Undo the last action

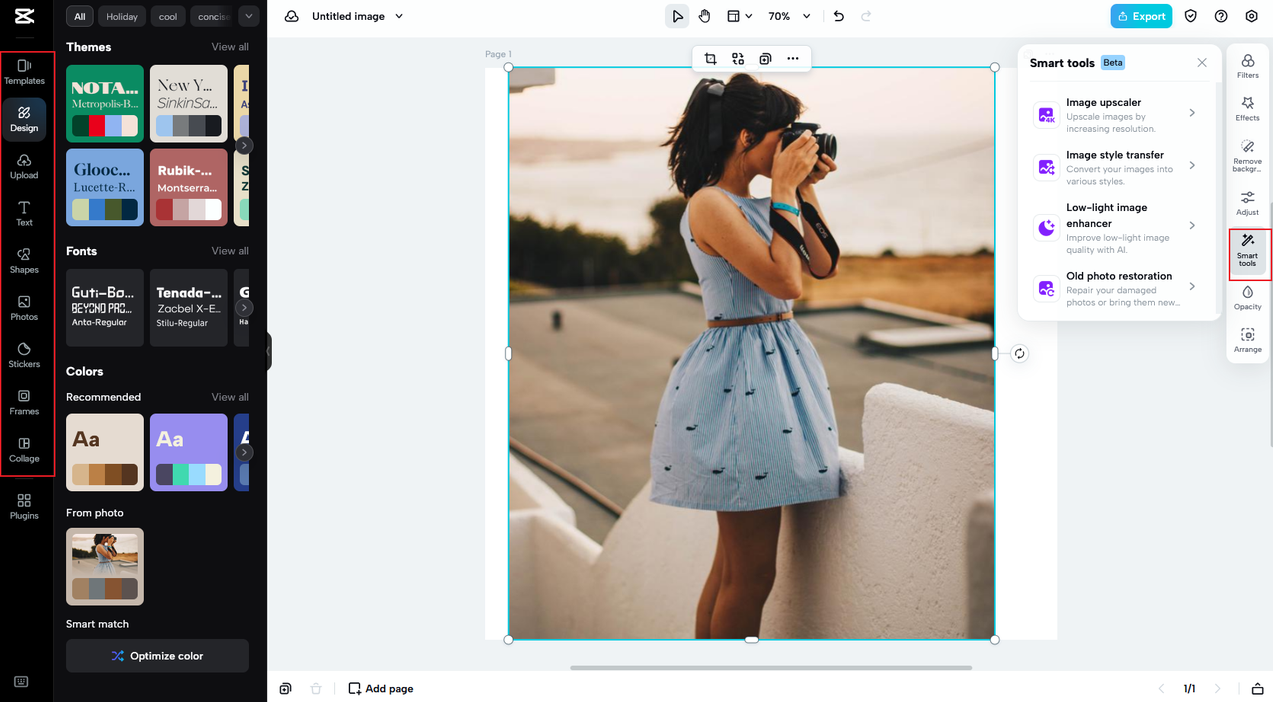point(839,16)
